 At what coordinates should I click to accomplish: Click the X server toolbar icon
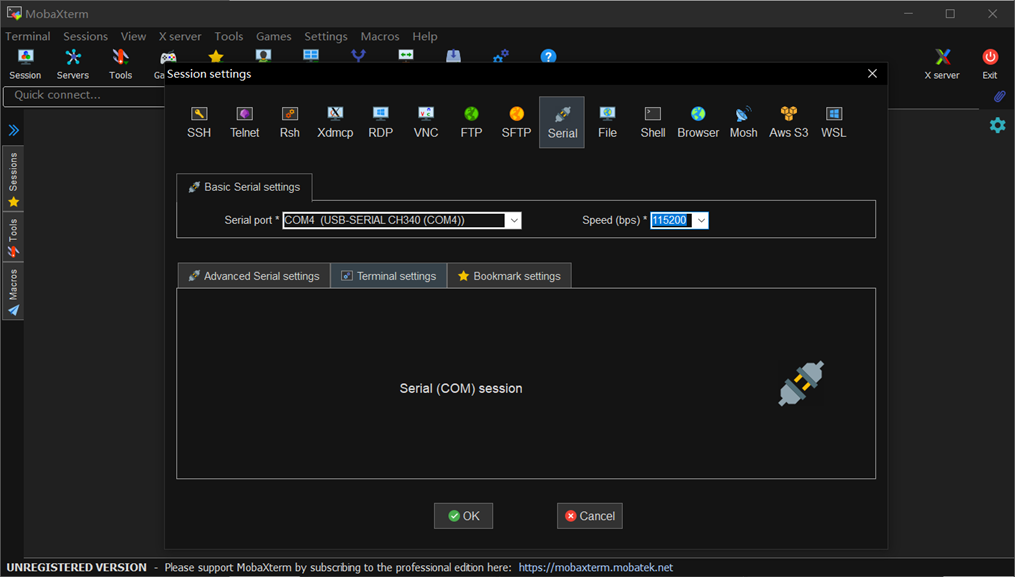pos(942,65)
